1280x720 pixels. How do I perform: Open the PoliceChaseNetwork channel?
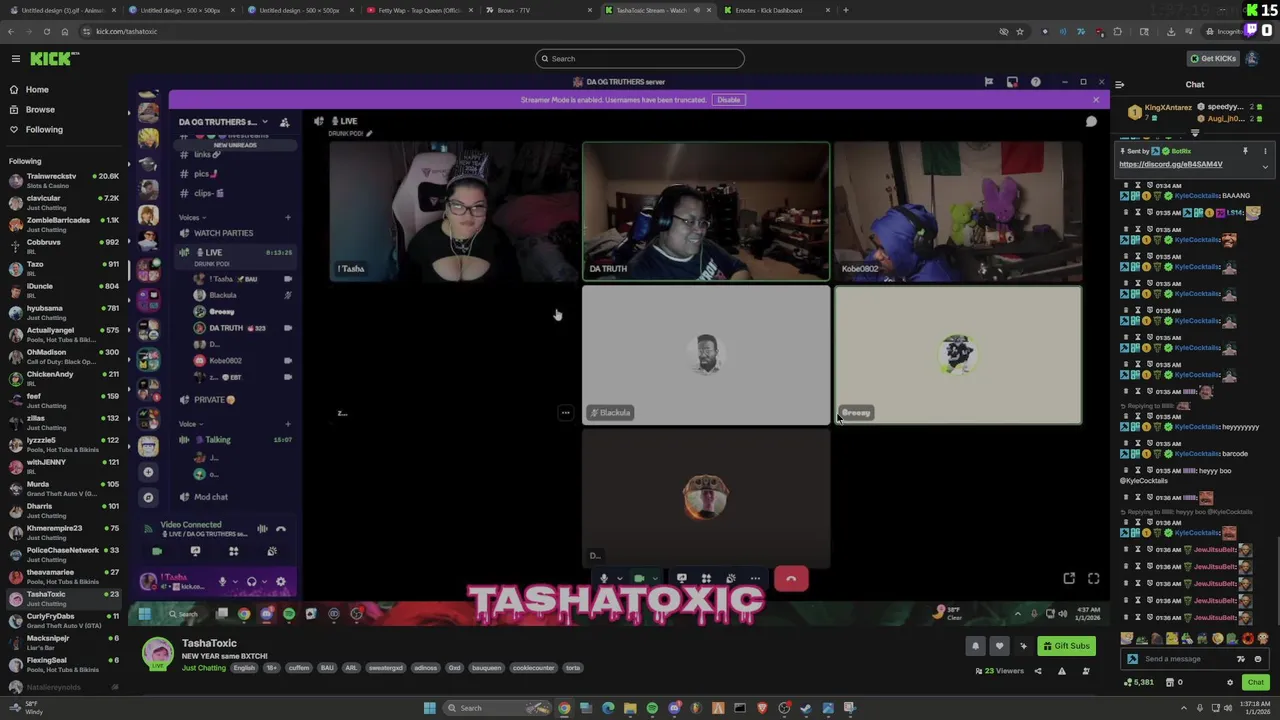[64, 555]
